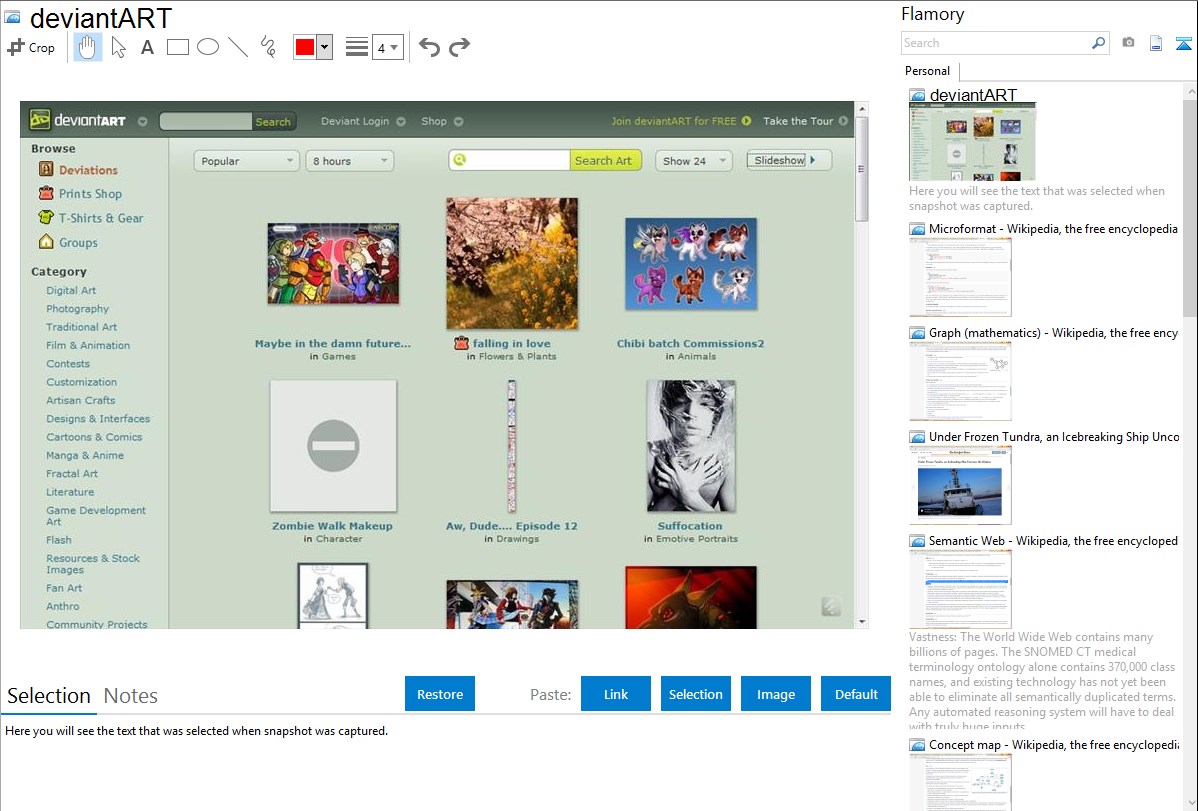
Task: Click the browser icon beside Concept map title
Action: coord(917,744)
